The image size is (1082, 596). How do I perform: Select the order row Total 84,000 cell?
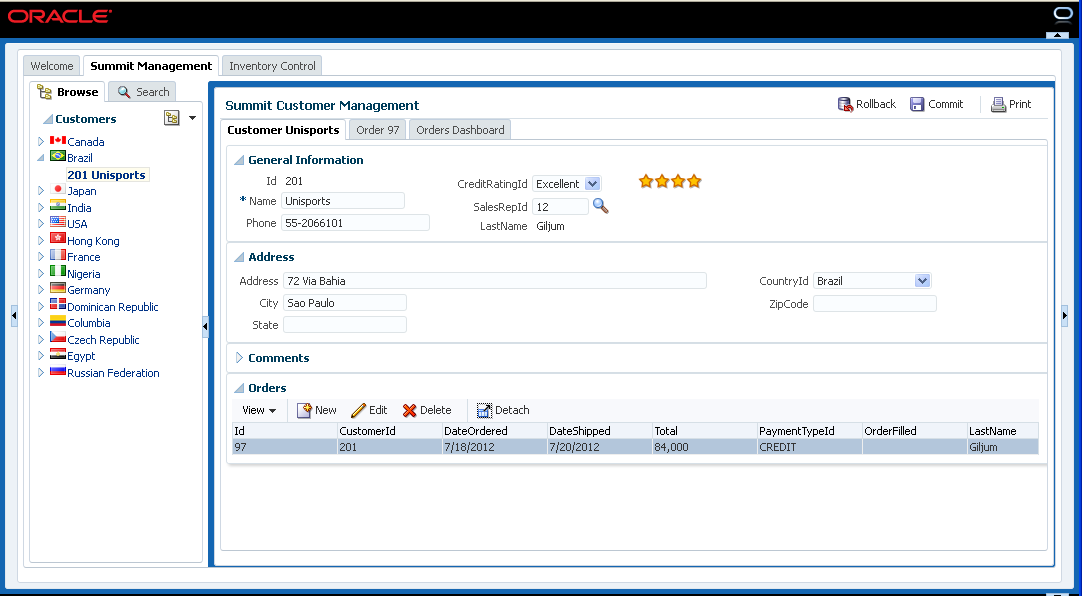point(705,447)
